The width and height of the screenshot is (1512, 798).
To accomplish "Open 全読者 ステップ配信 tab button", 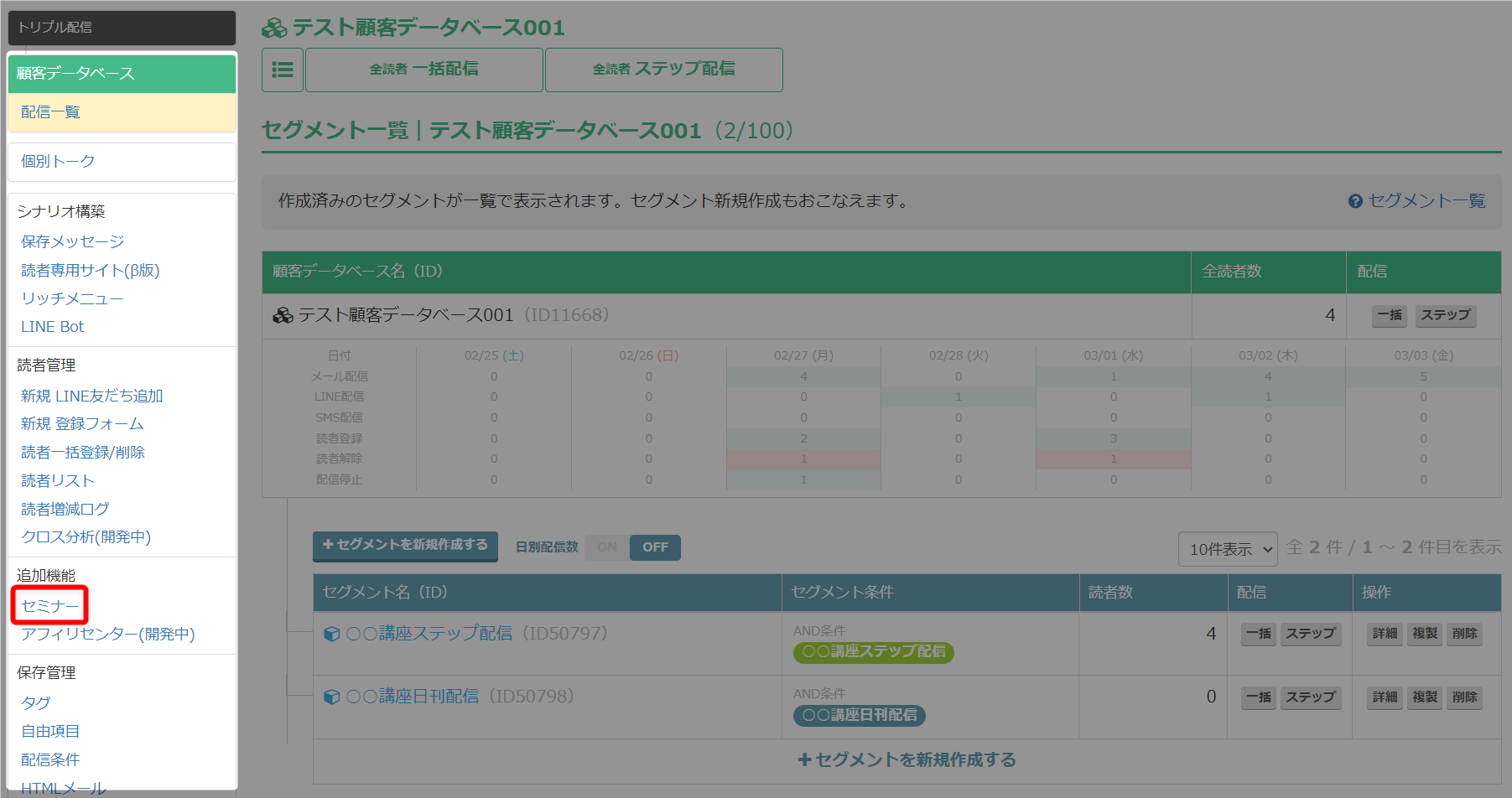I will [664, 70].
